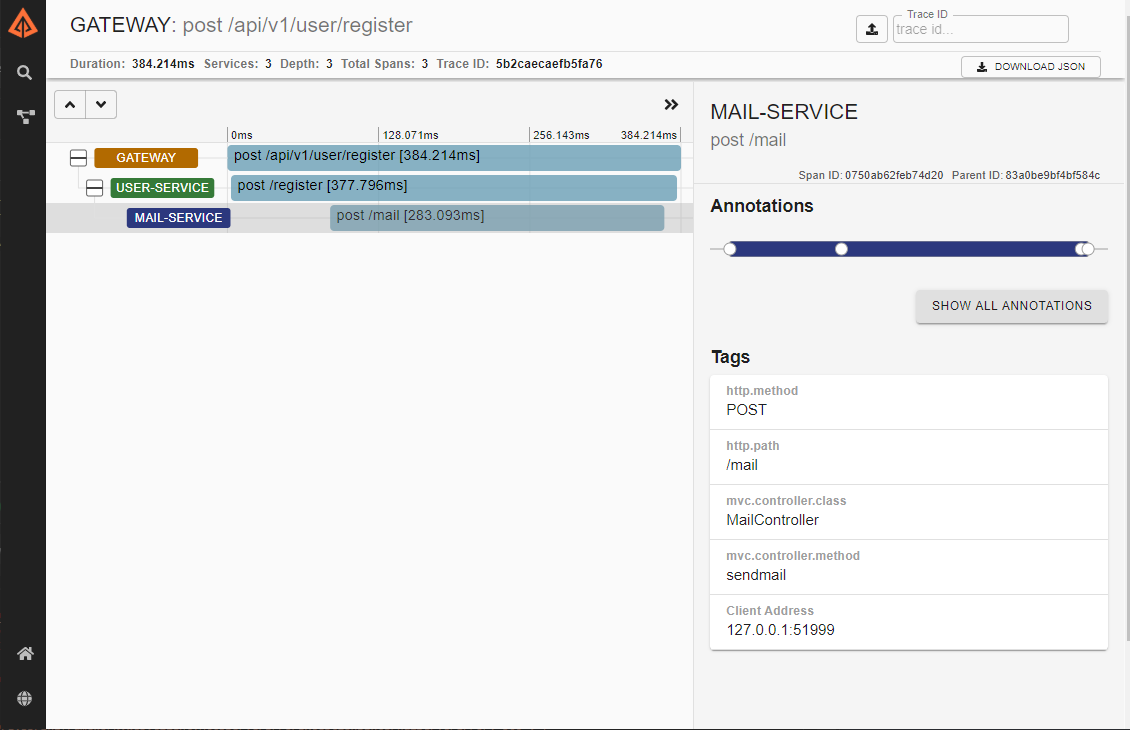Image resolution: width=1130 pixels, height=730 pixels.
Task: Click the 256.143ms timeline tick label
Action: tap(561, 135)
